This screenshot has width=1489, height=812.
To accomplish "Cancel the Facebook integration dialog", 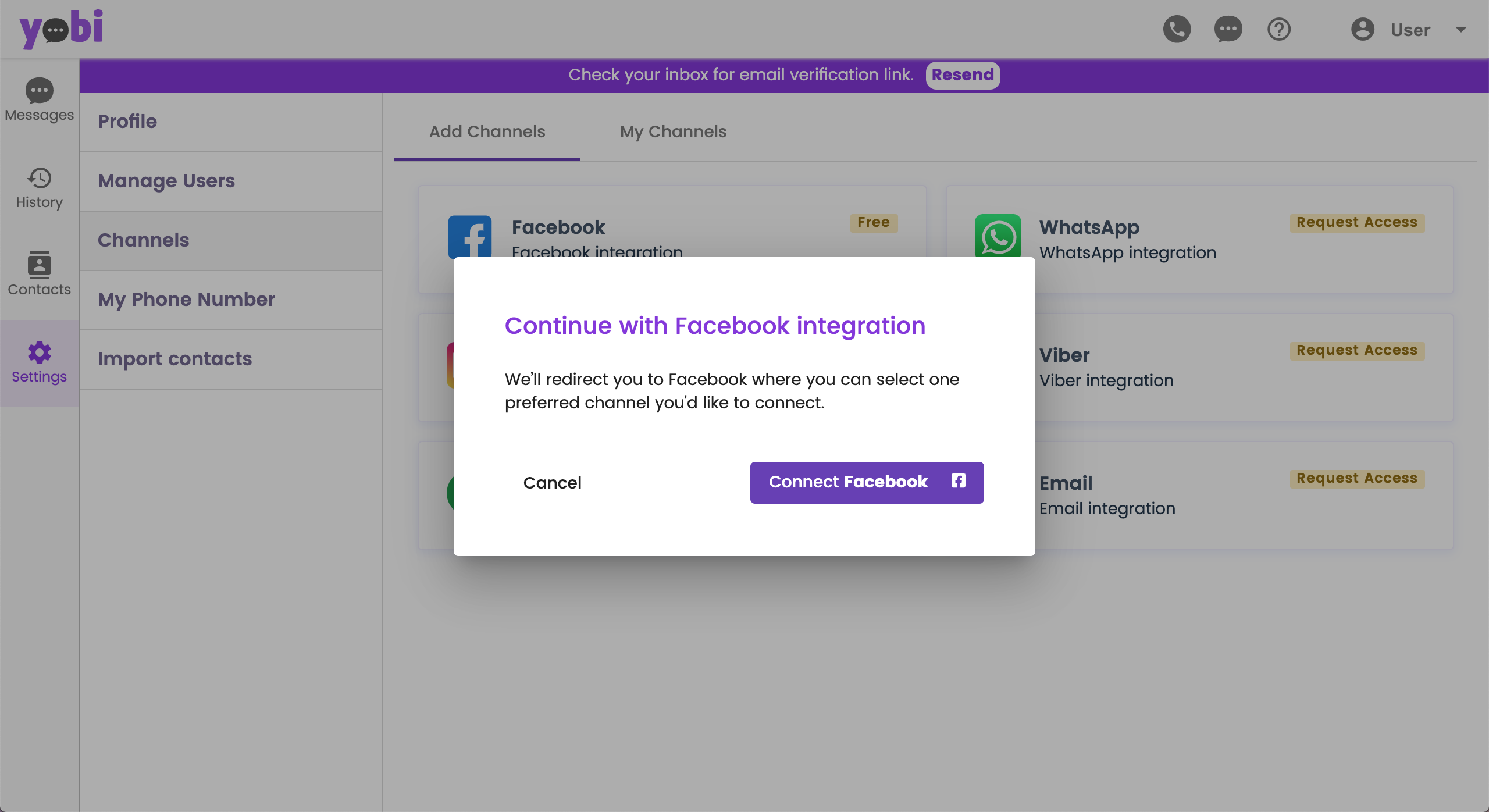I will pyautogui.click(x=552, y=483).
